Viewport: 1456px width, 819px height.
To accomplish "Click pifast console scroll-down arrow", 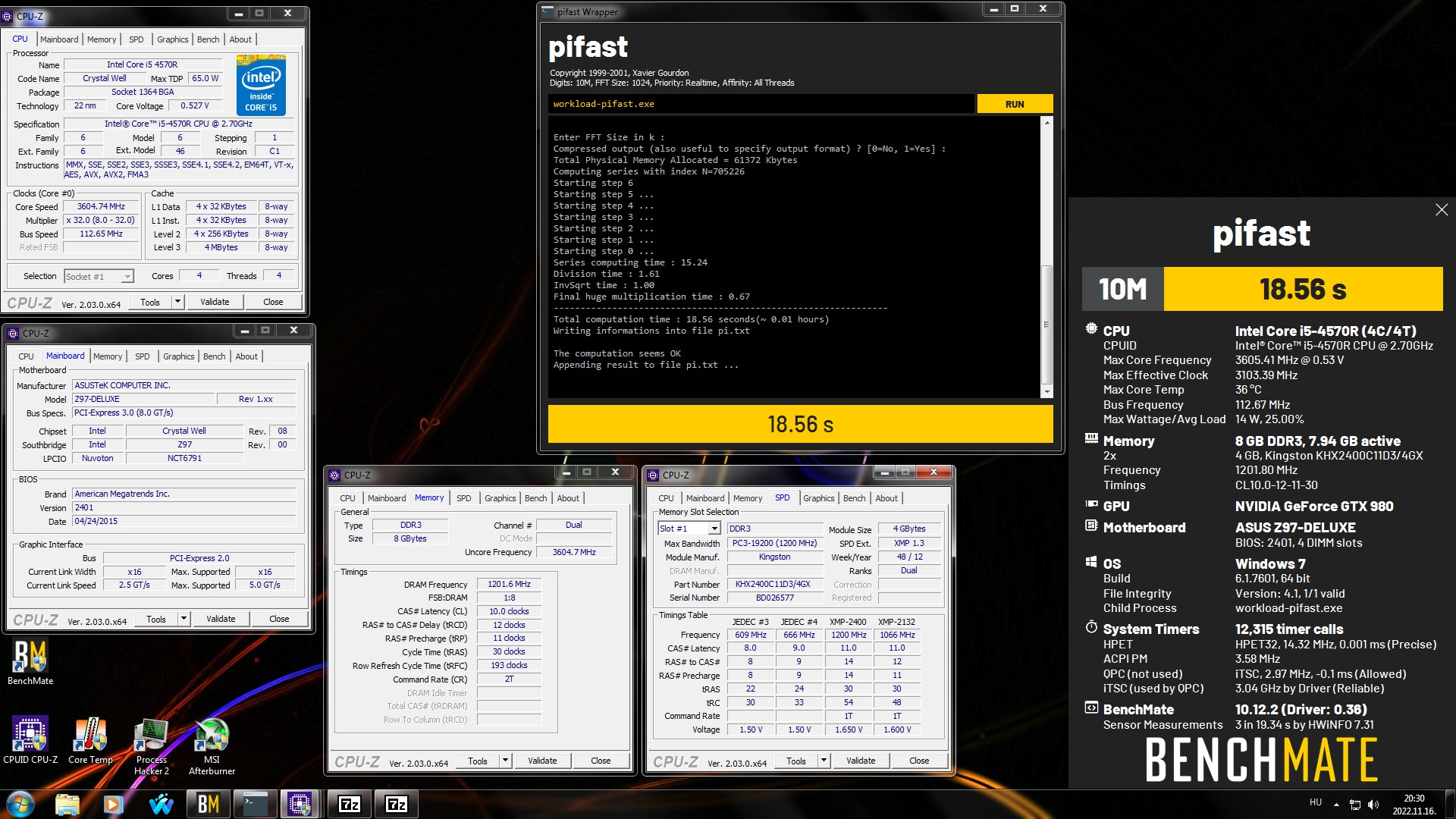I will click(x=1047, y=391).
